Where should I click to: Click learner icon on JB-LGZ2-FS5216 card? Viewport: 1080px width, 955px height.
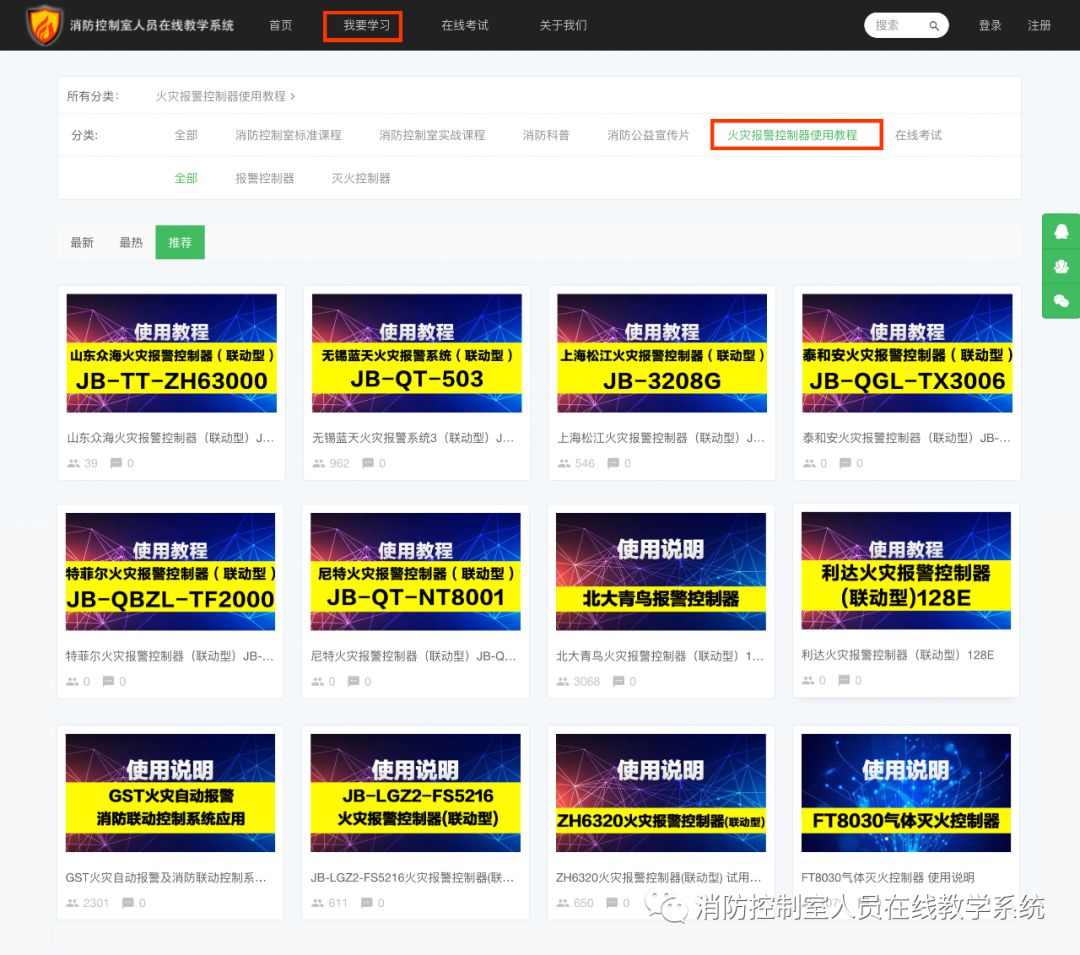click(318, 903)
